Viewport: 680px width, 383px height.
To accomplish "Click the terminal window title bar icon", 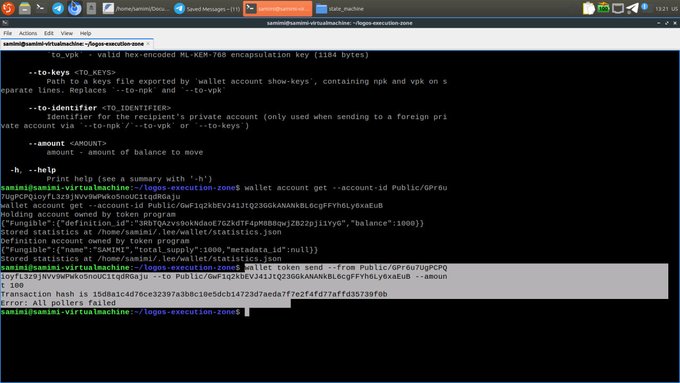I will click(5, 23).
